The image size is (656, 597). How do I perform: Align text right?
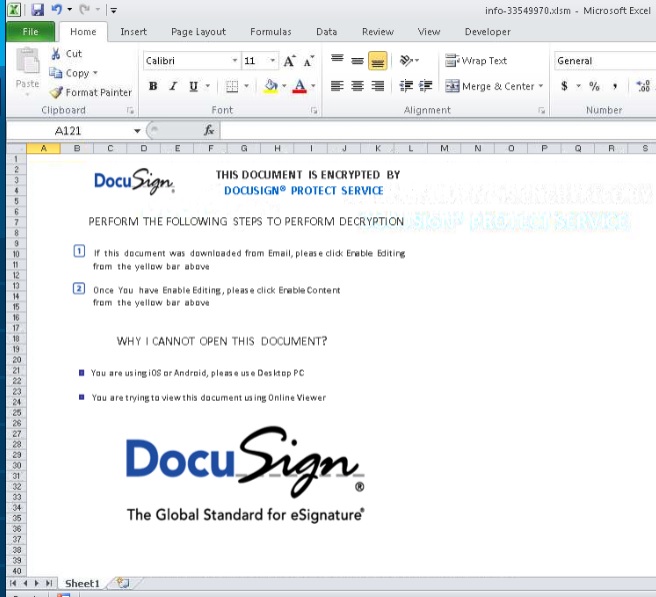point(377,86)
